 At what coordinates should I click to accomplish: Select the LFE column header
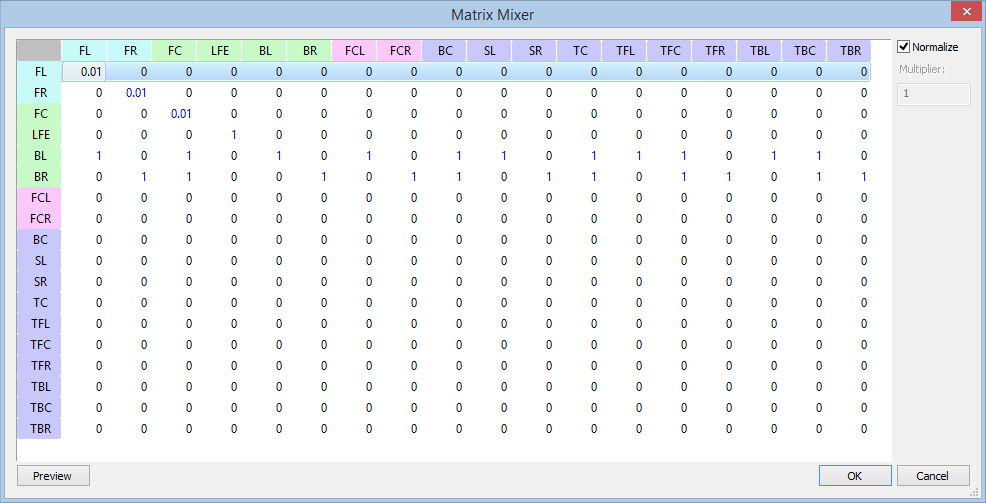(219, 50)
